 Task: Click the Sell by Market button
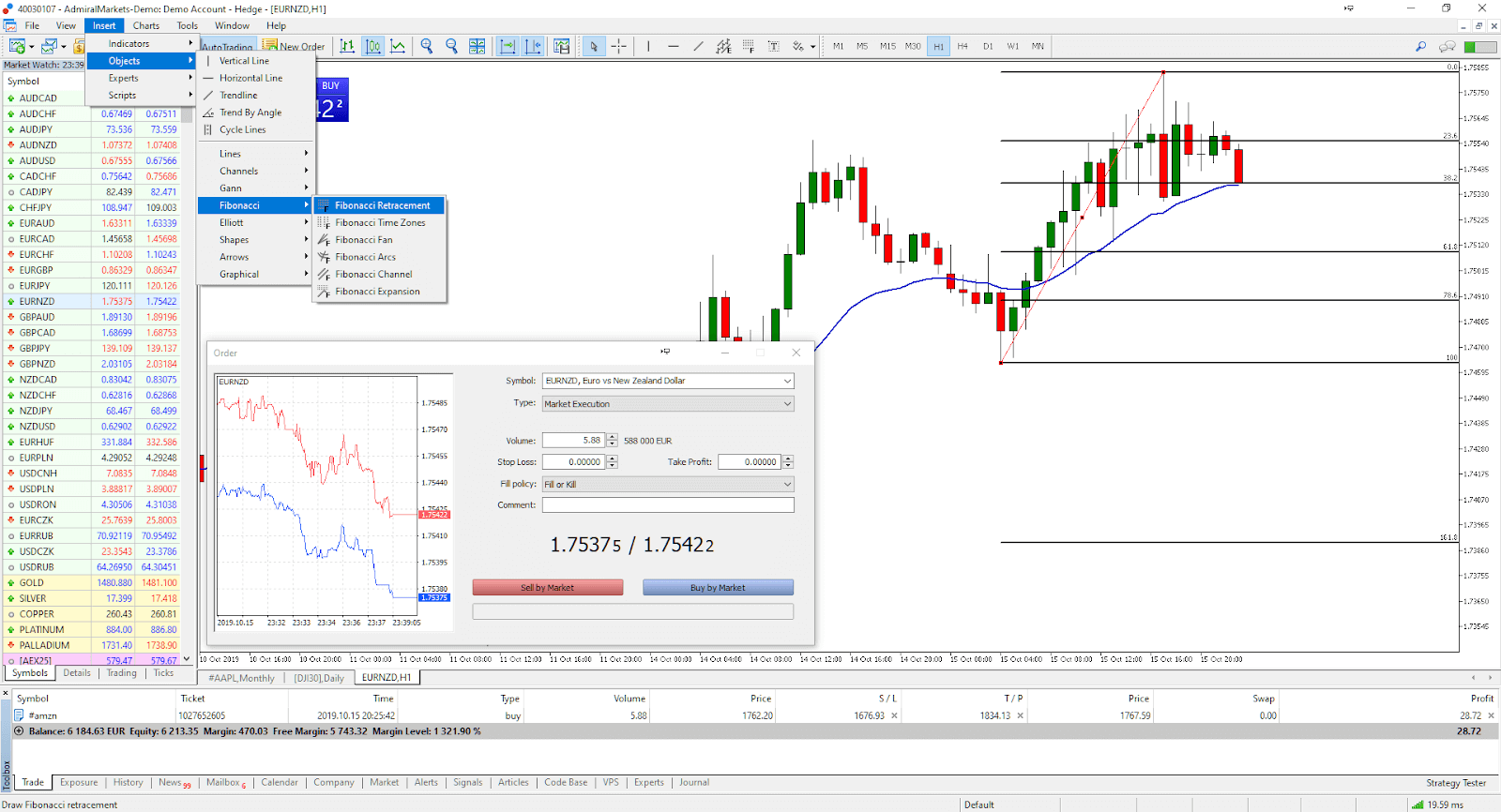coord(548,588)
